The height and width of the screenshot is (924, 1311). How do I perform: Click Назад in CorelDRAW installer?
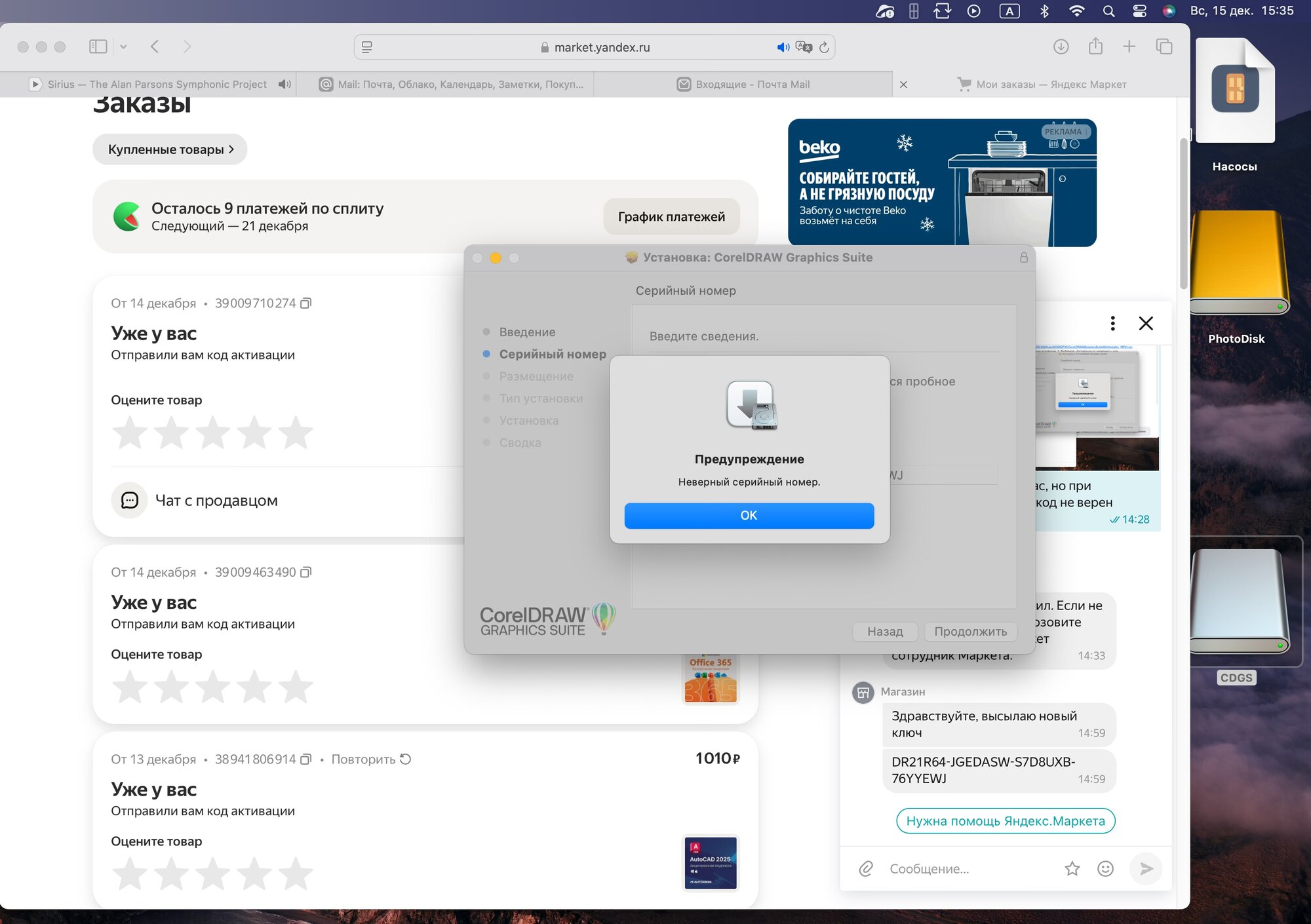pyautogui.click(x=885, y=632)
